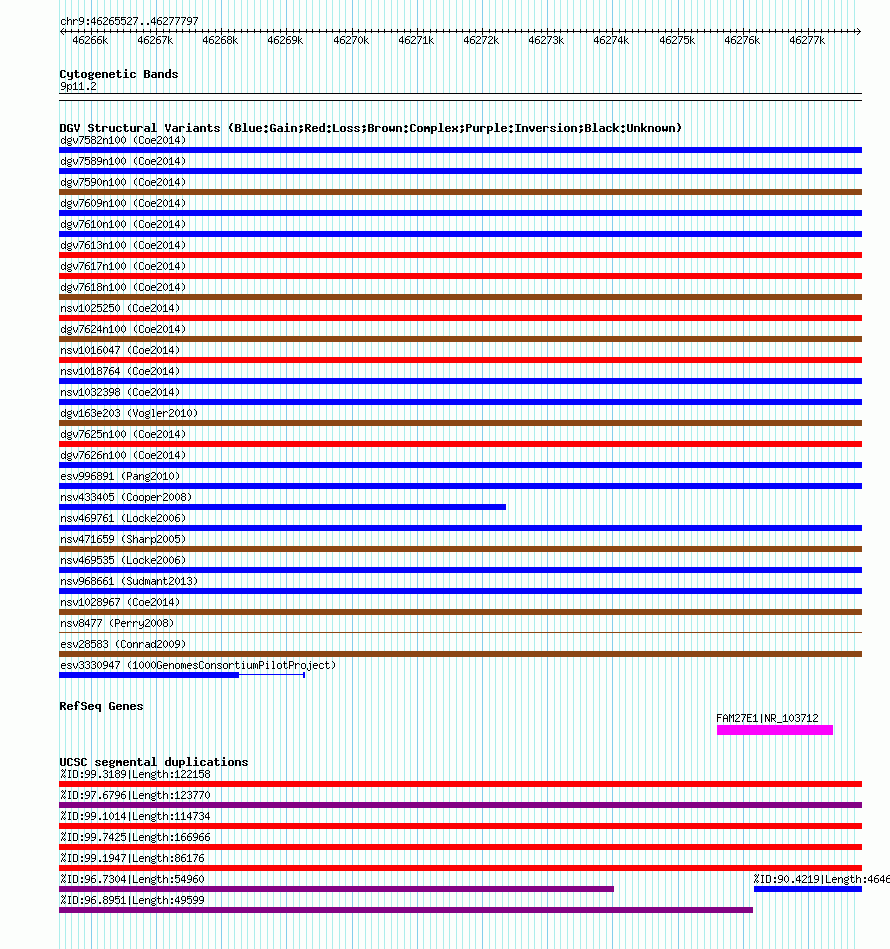Open the dgv7590n100 (Coe2014) variant entry
The width and height of the screenshot is (890, 949).
pyautogui.click(x=123, y=182)
